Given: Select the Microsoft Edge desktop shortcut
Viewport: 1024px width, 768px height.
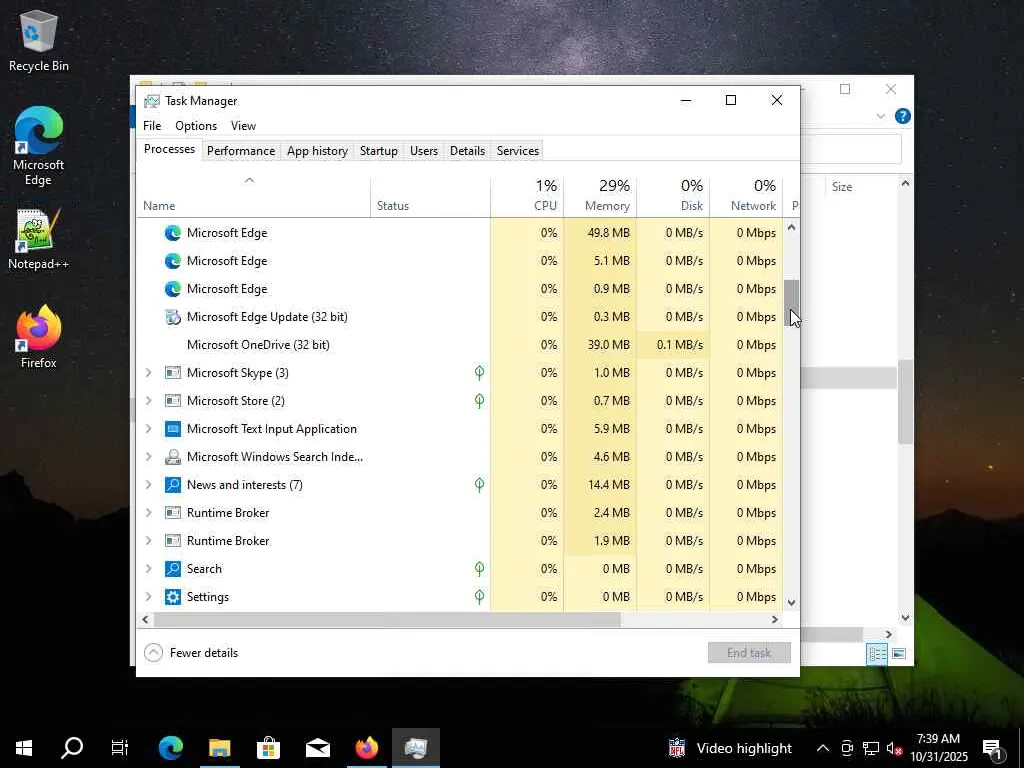Looking at the screenshot, I should (39, 146).
